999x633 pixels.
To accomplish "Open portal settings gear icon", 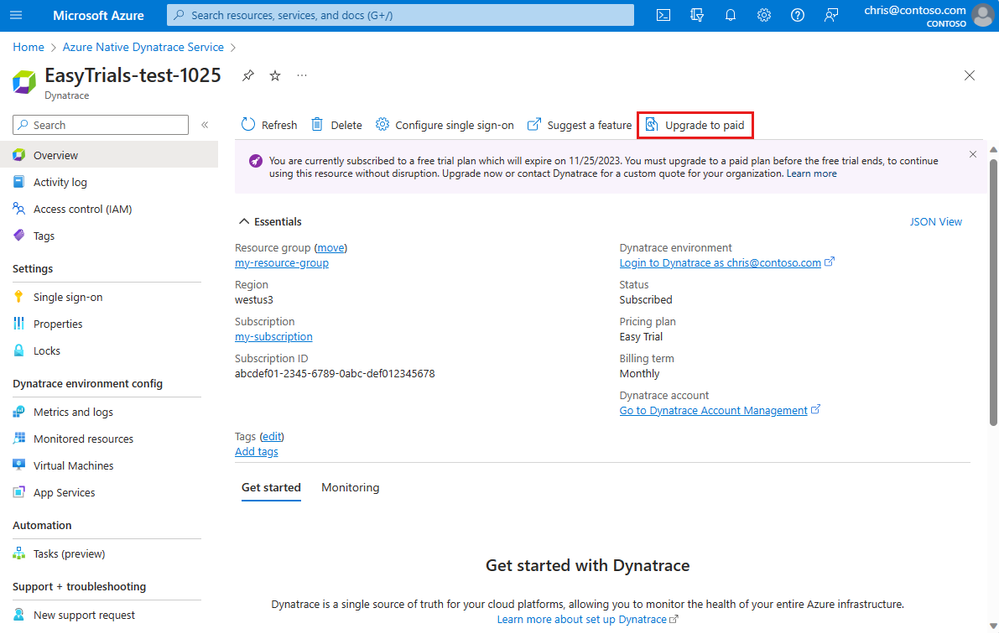I will tap(764, 15).
